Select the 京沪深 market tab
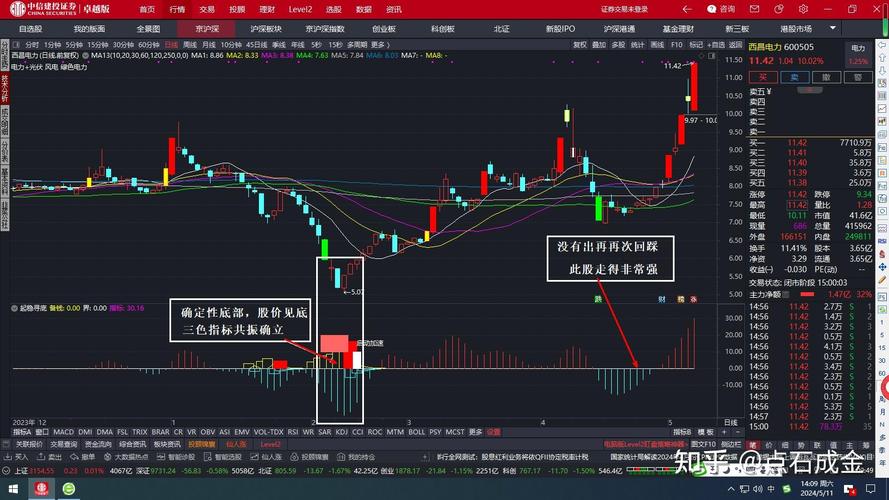The height and width of the screenshot is (500, 889). coord(207,28)
